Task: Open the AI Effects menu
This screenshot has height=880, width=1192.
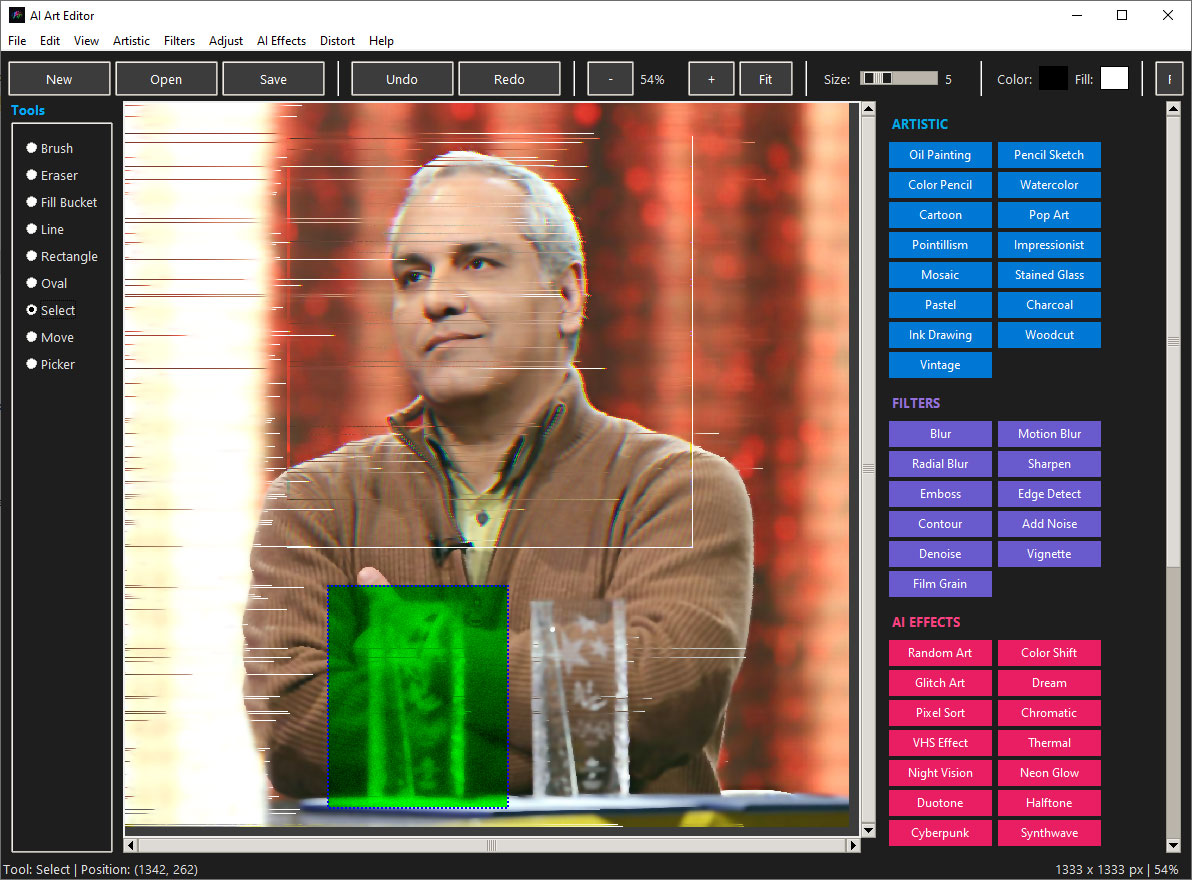Action: 281,41
